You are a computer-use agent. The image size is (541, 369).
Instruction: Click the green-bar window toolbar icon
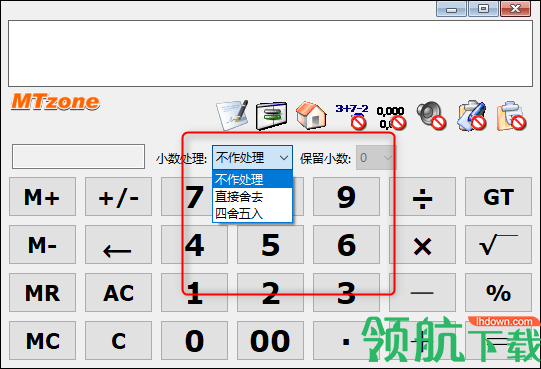272,116
